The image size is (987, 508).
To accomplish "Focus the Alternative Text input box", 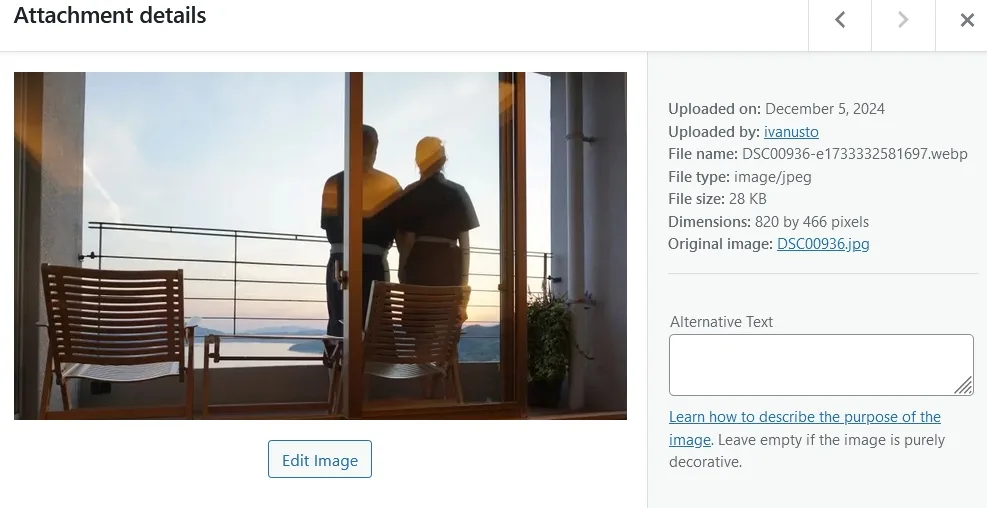I will [x=821, y=365].
